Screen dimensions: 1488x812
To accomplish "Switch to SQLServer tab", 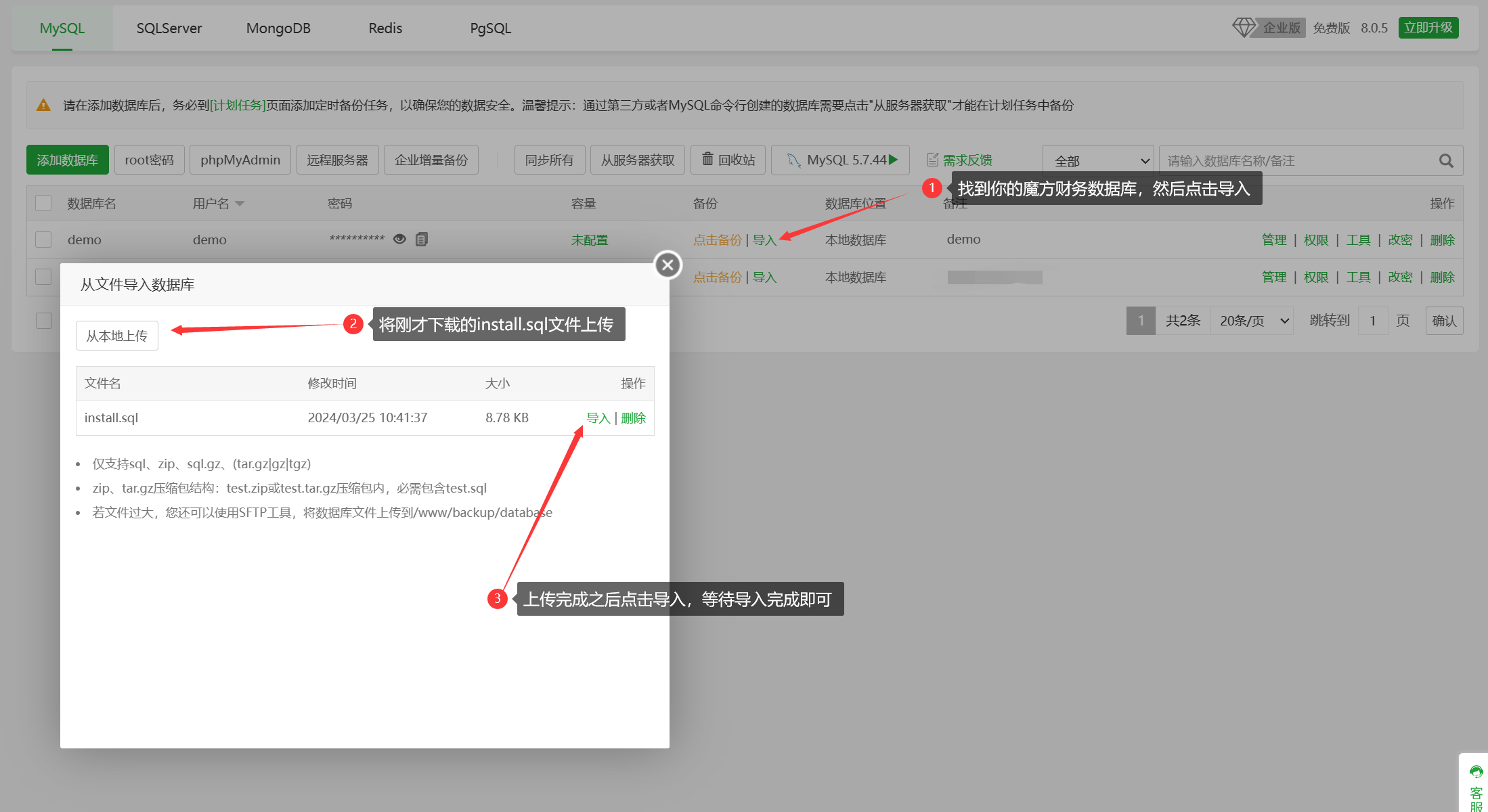I will point(169,28).
